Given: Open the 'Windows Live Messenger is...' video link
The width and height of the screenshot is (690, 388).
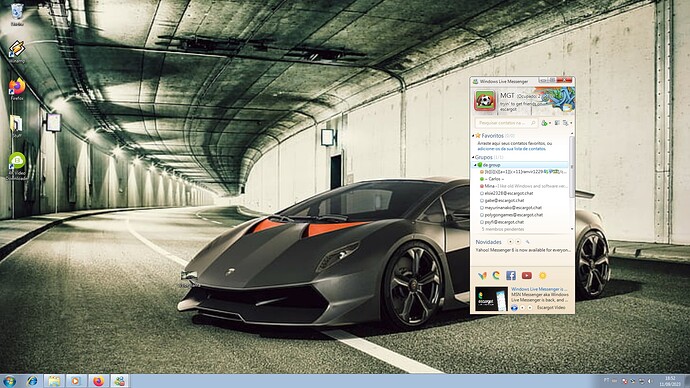Looking at the screenshot, I should click(538, 289).
